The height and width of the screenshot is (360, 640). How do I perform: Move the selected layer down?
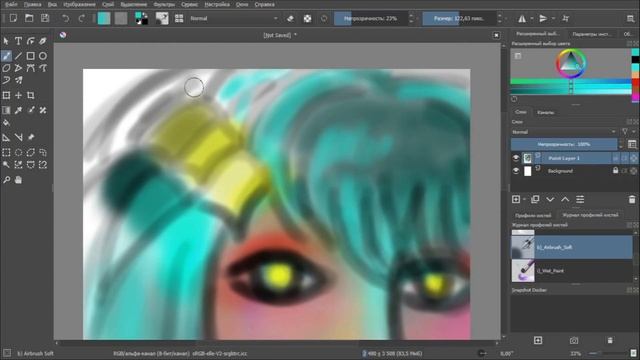550,199
